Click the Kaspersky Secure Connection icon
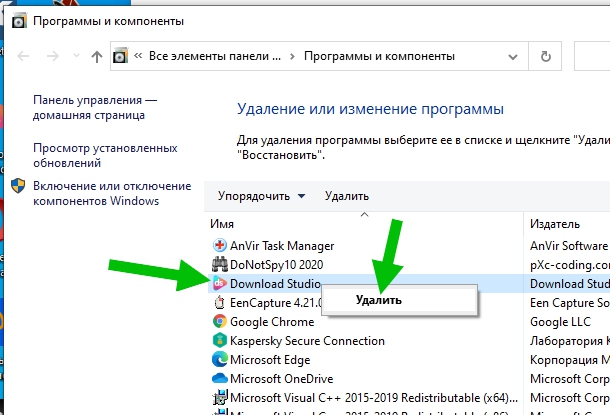This screenshot has height=415, width=610. (219, 340)
